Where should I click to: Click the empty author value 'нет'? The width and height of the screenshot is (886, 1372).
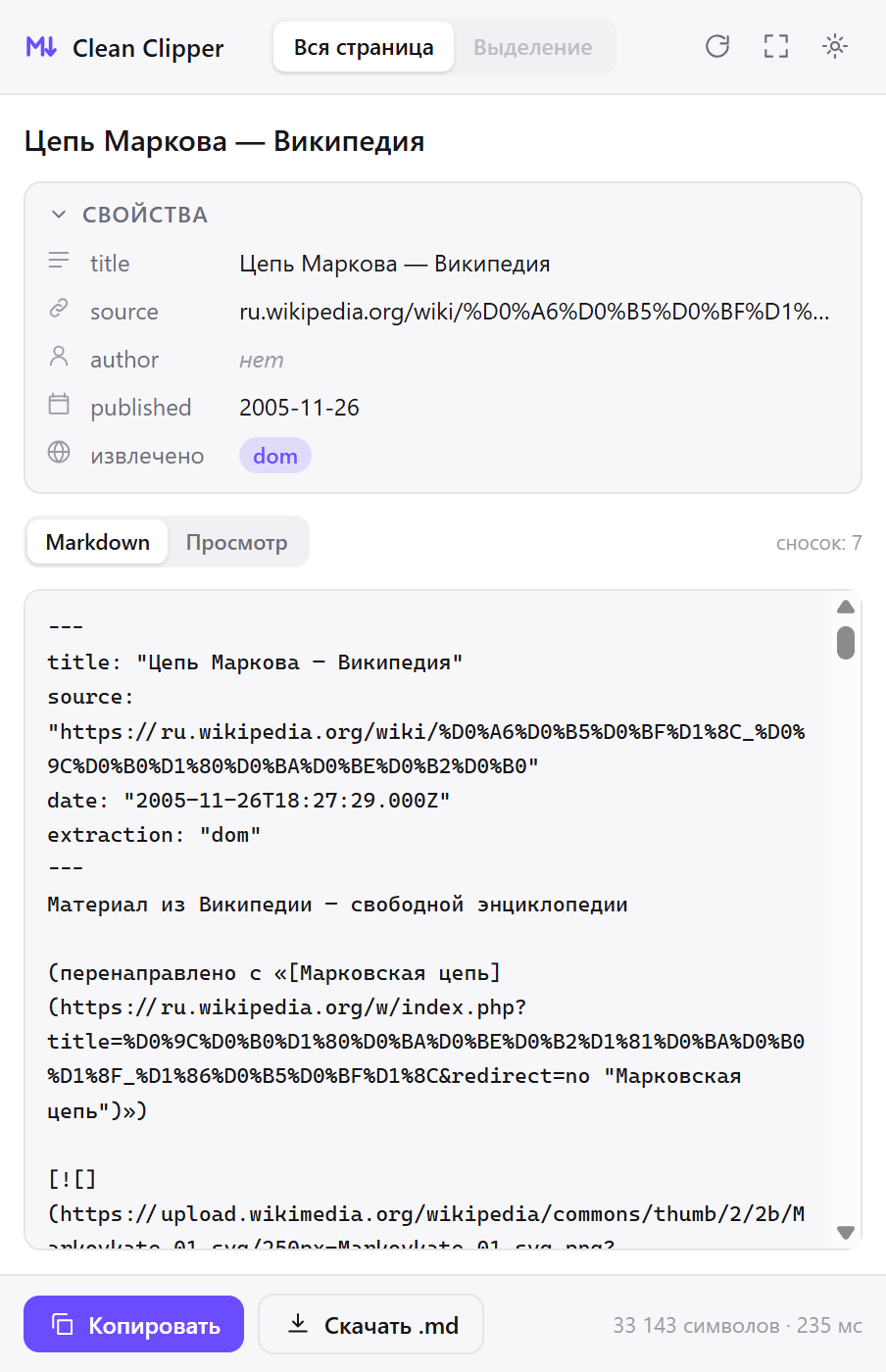(x=262, y=360)
